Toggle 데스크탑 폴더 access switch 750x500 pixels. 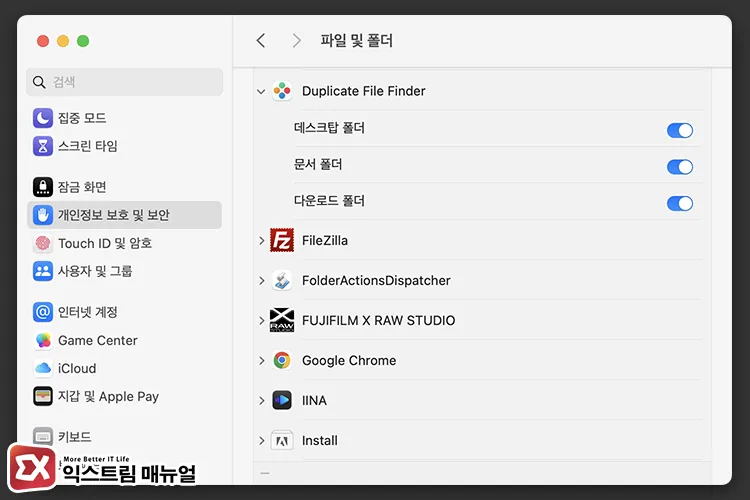click(x=680, y=130)
